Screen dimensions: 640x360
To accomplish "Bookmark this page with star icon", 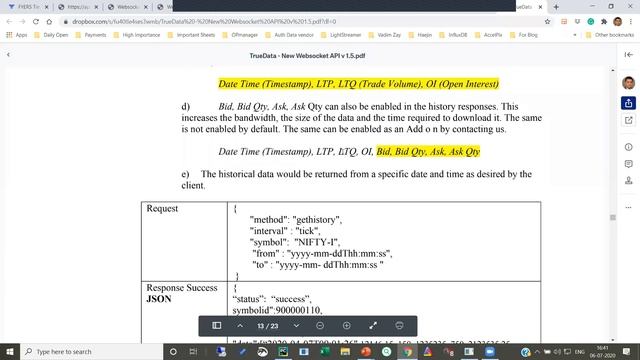I will click(547, 22).
